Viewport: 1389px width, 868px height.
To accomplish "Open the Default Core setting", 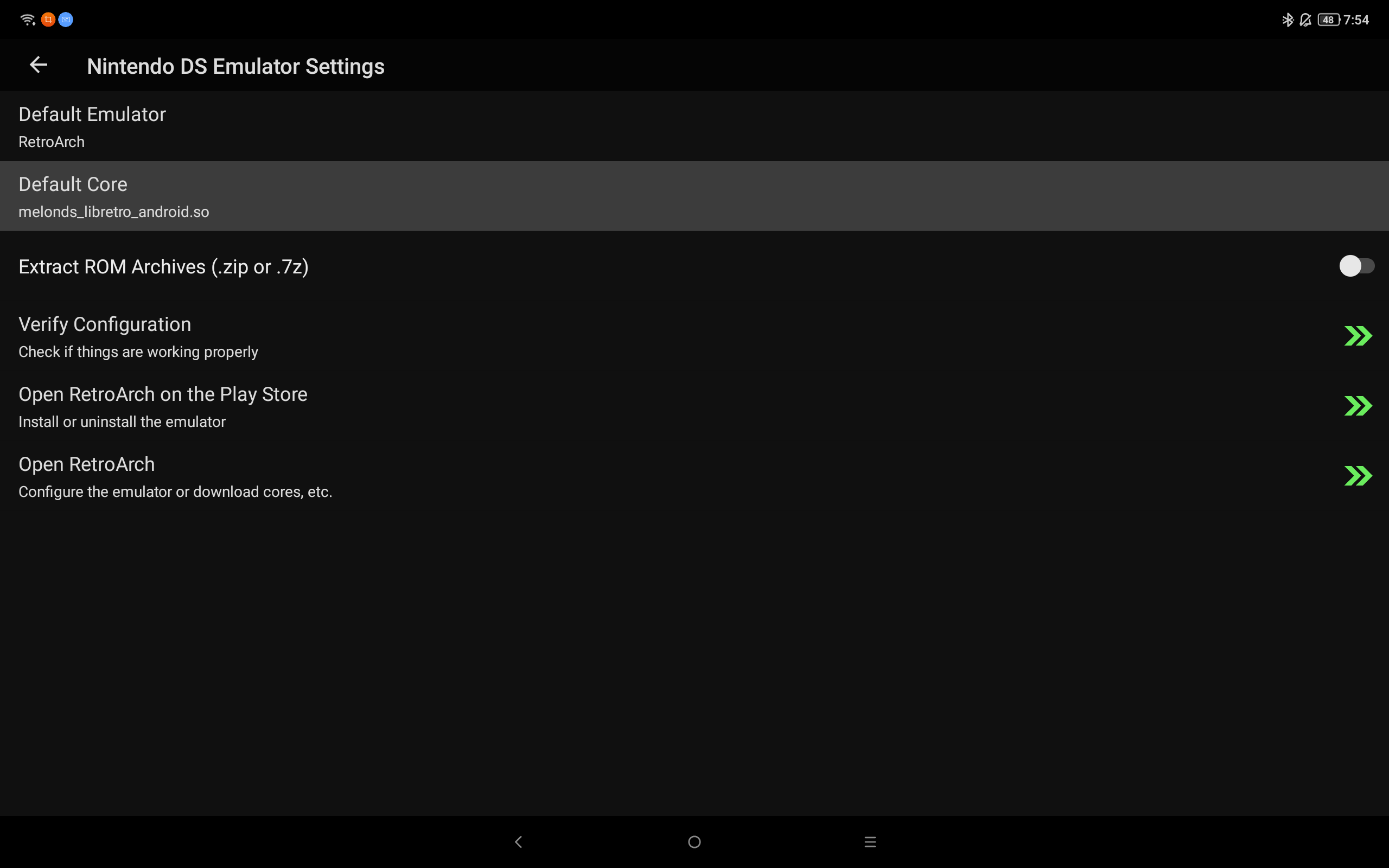I will click(x=694, y=196).
